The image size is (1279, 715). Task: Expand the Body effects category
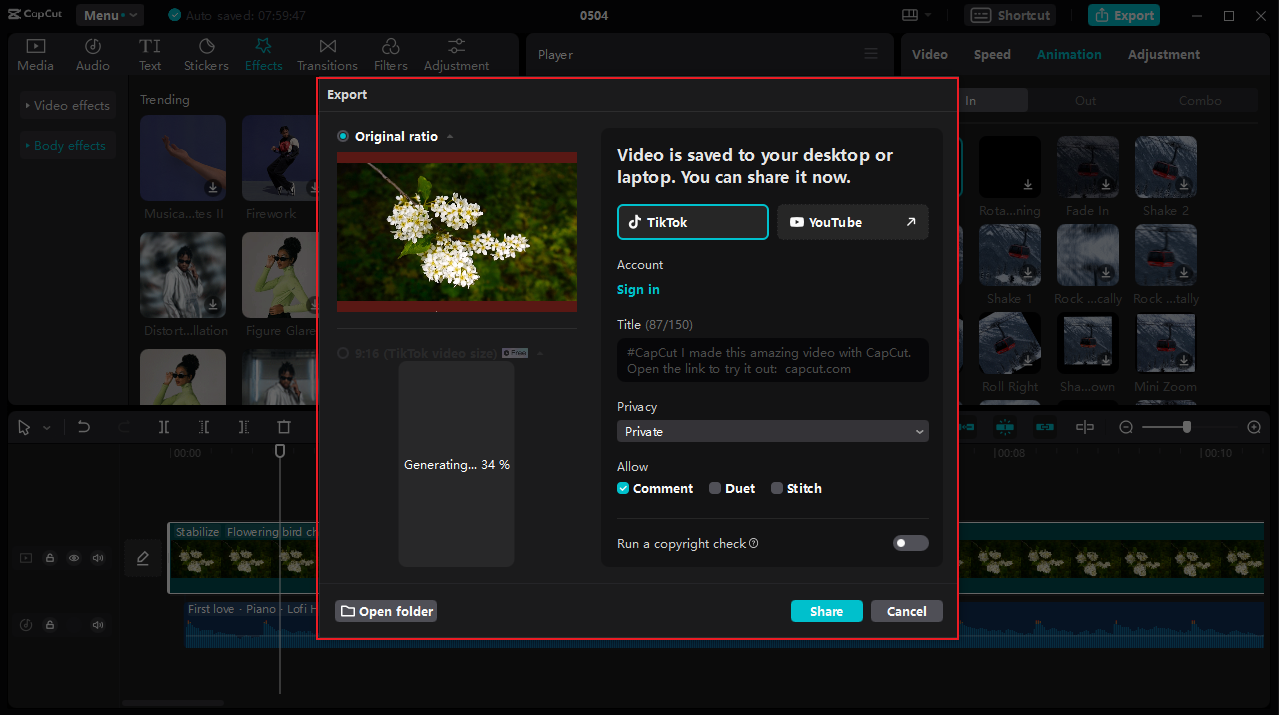point(67,145)
